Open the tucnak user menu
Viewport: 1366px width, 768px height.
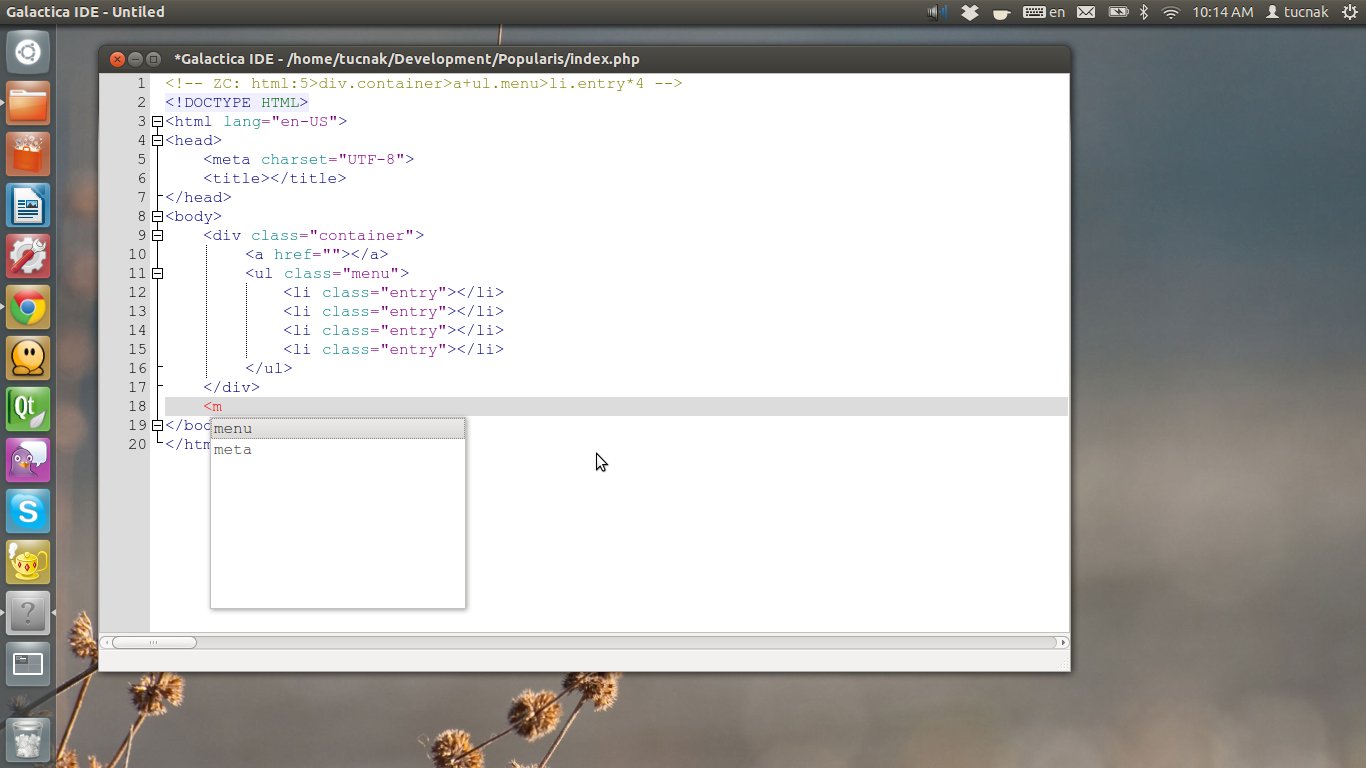pyautogui.click(x=1297, y=12)
